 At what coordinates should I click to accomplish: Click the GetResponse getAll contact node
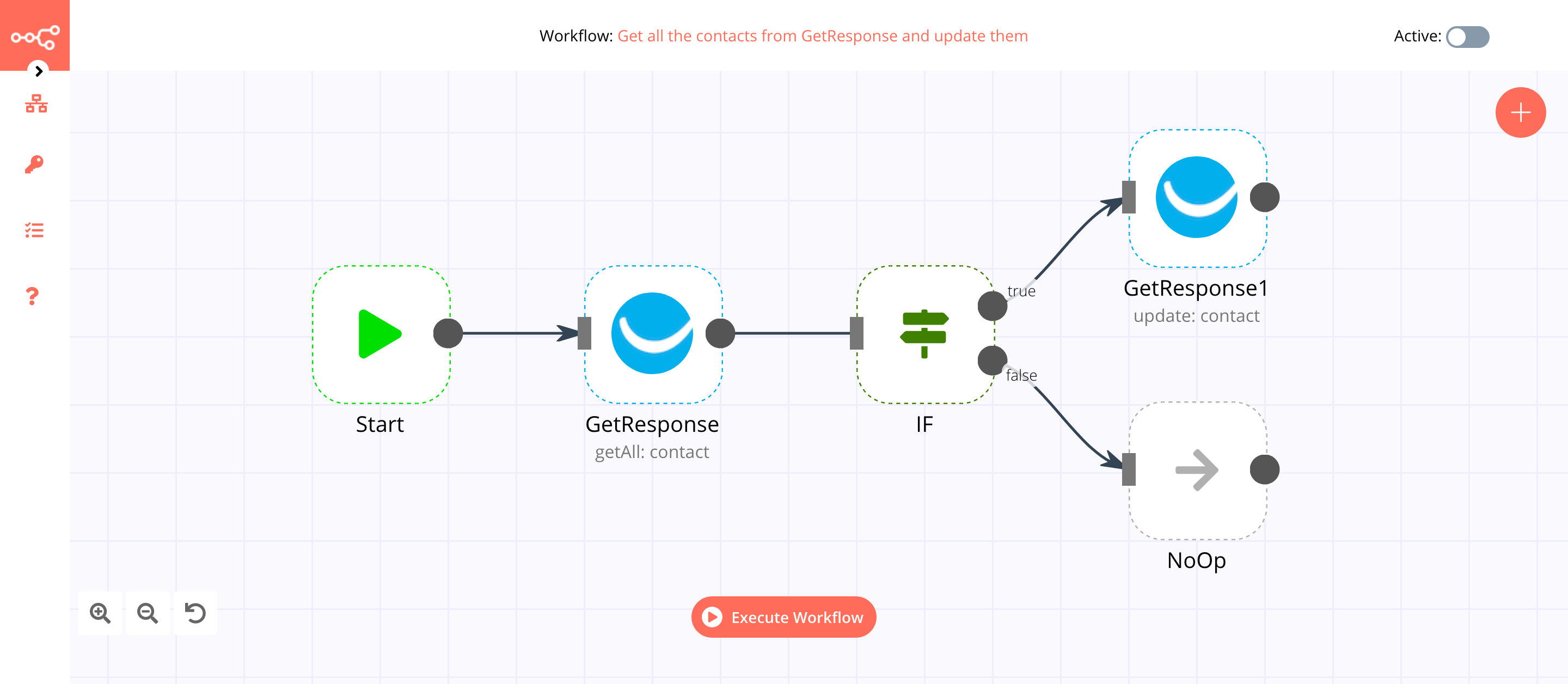651,334
